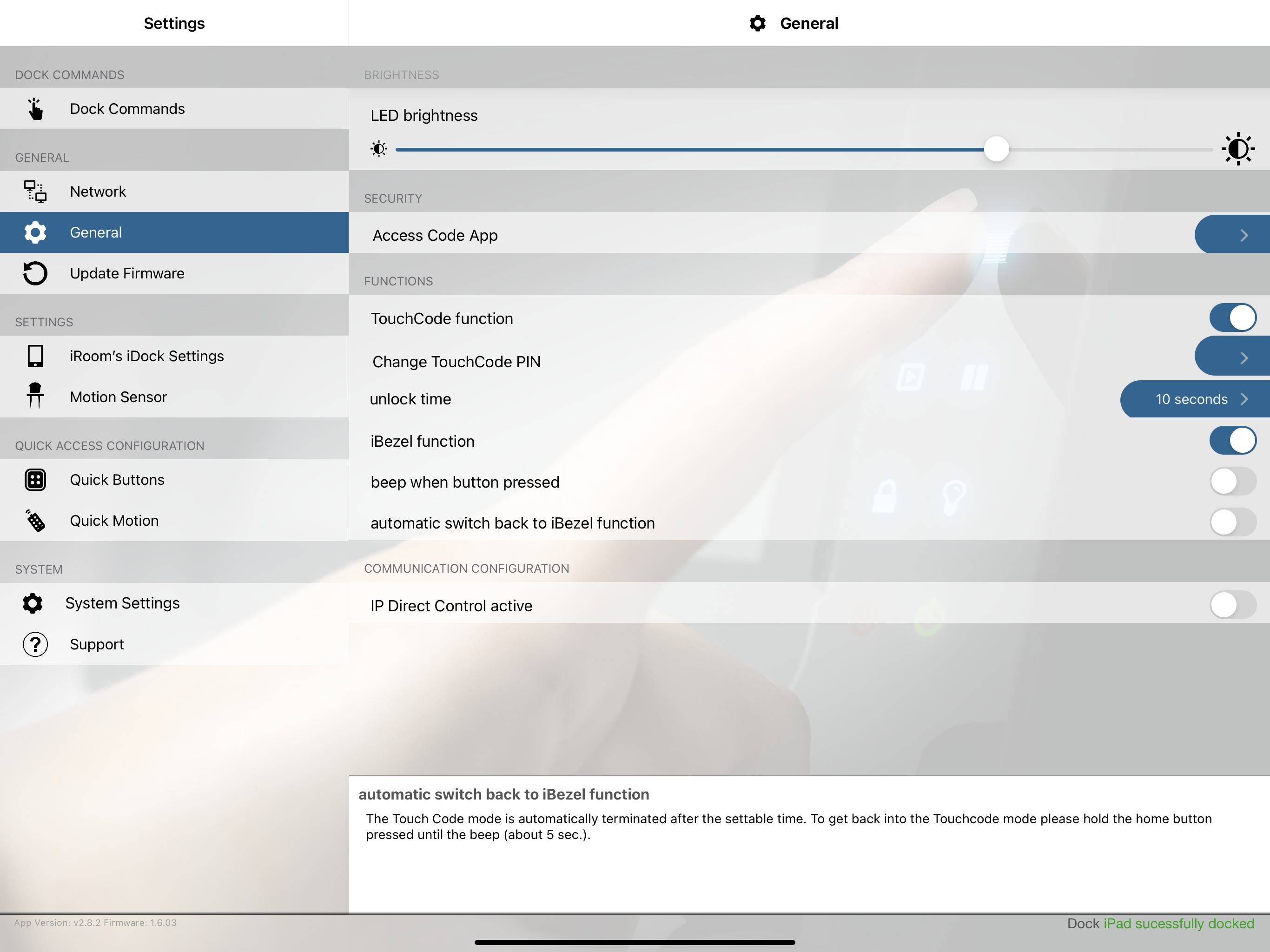
Task: Tap the low brightness sun icon
Action: (379, 149)
